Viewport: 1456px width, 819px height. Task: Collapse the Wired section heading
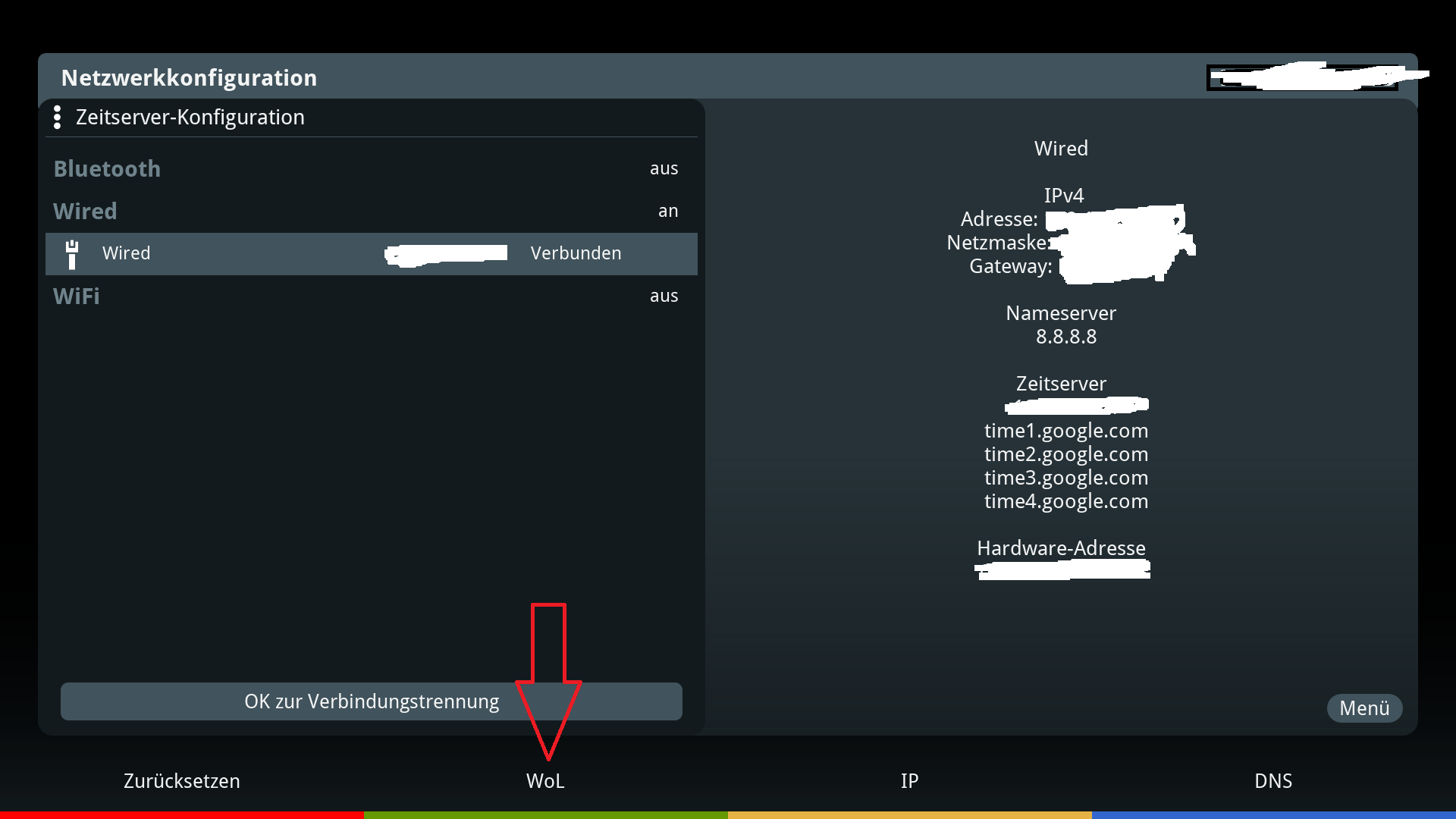(85, 211)
